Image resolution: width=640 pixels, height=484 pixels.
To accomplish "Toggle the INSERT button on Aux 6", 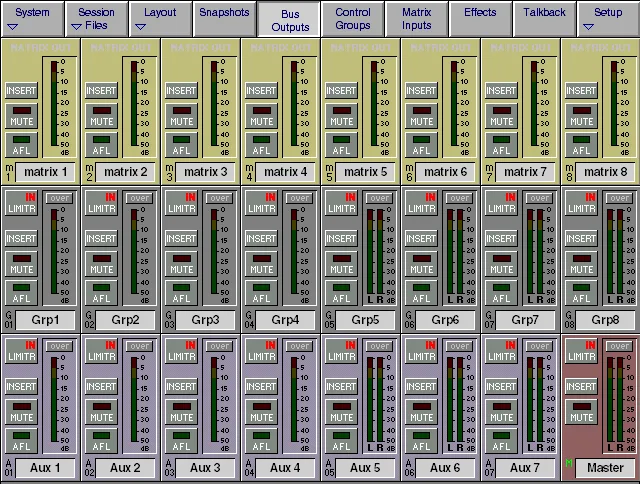I will coord(422,387).
